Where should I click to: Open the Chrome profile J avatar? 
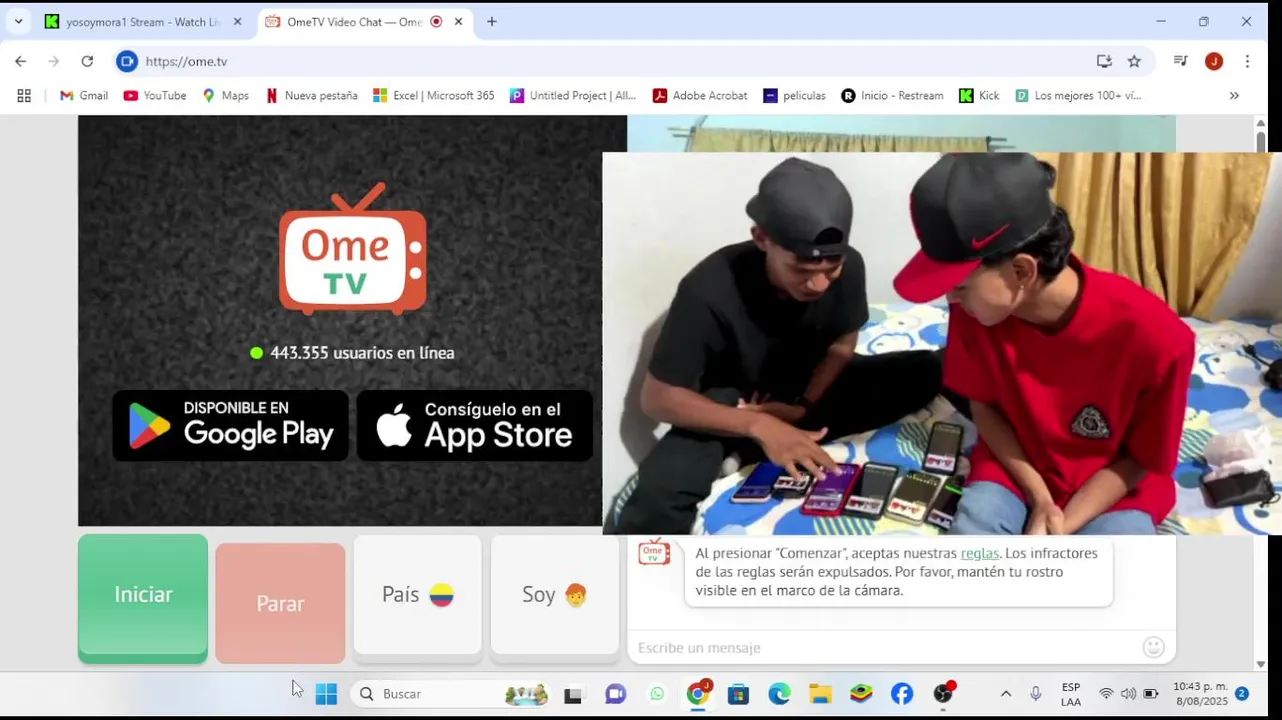1214,61
